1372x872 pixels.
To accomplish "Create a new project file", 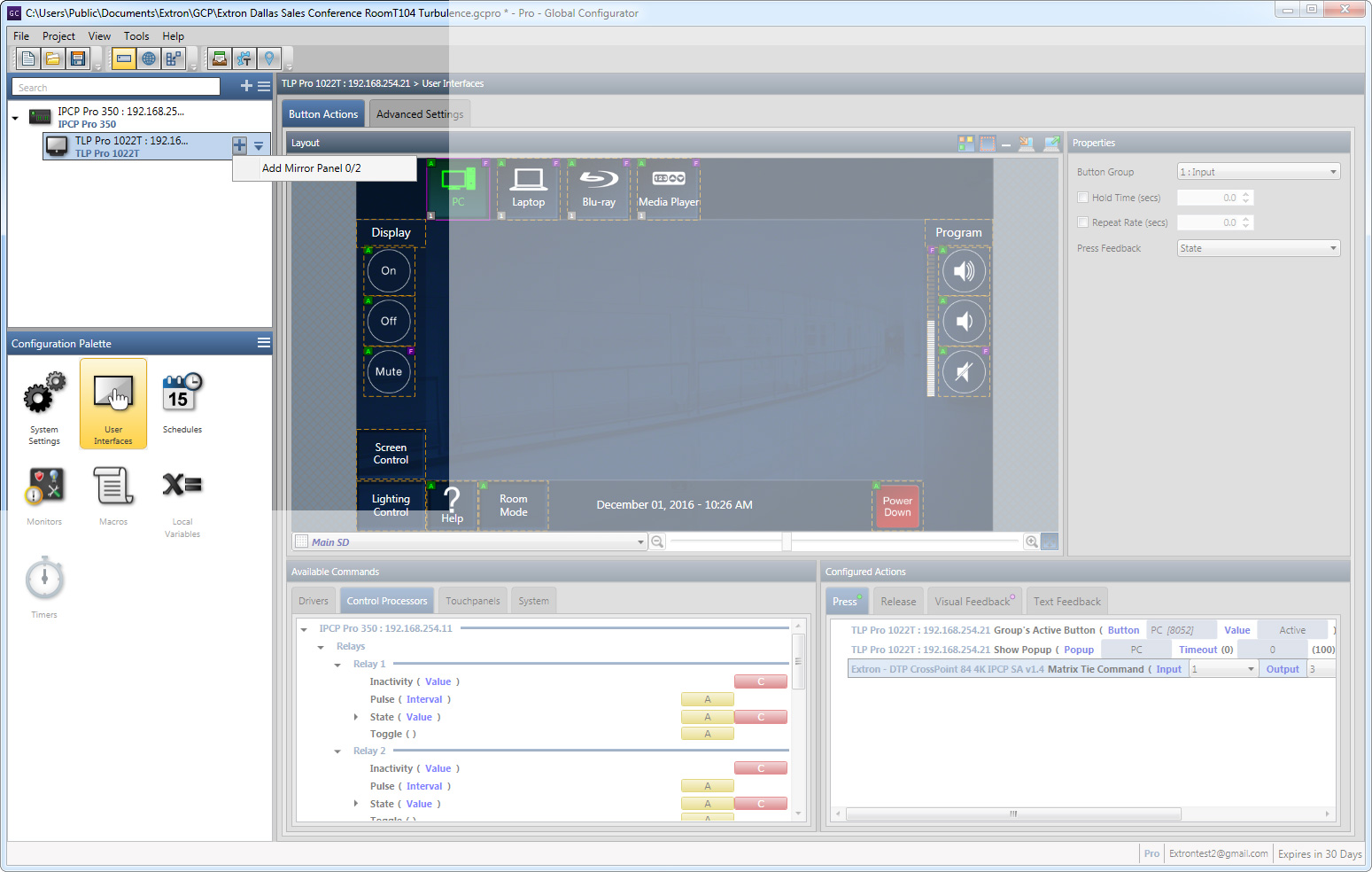I will [27, 58].
